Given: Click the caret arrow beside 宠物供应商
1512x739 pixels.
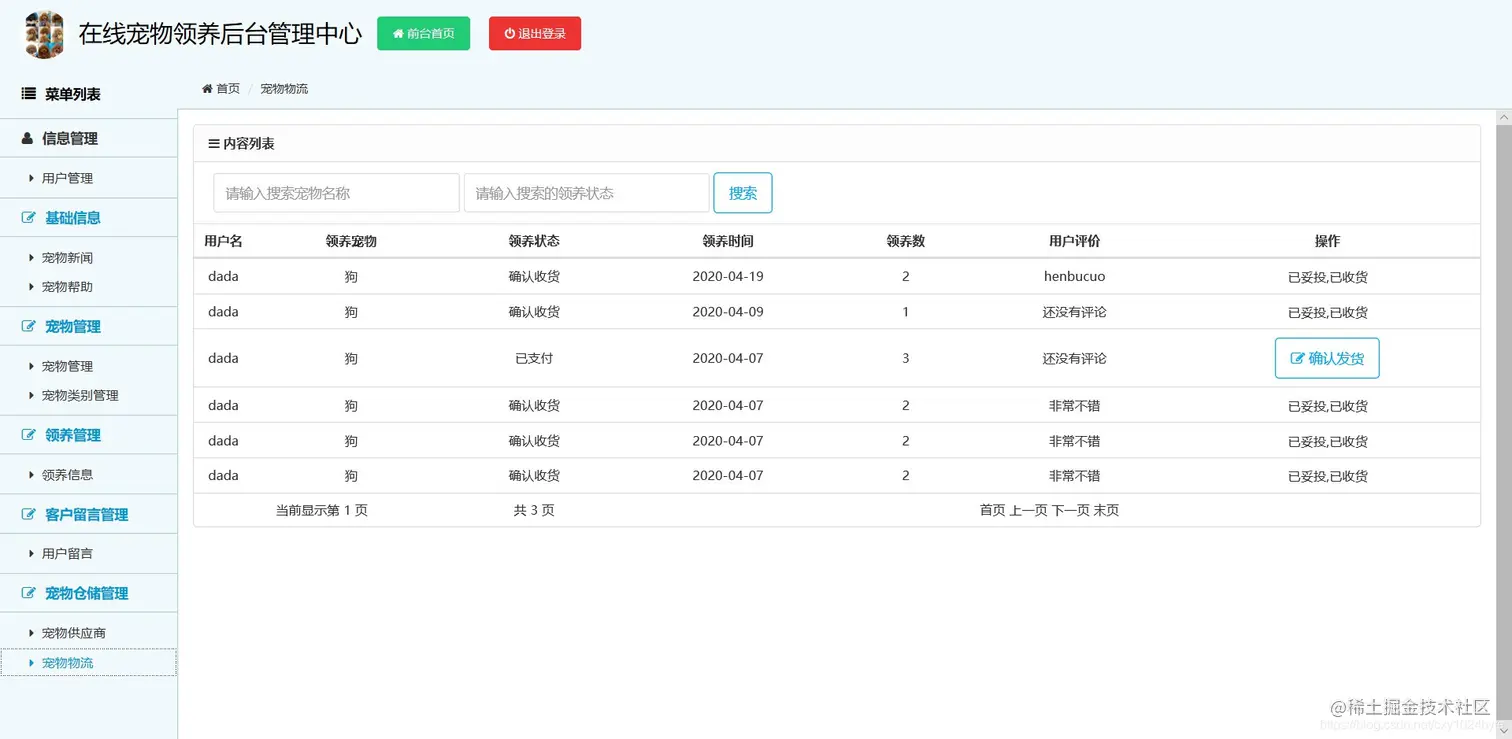Looking at the screenshot, I should 32,633.
